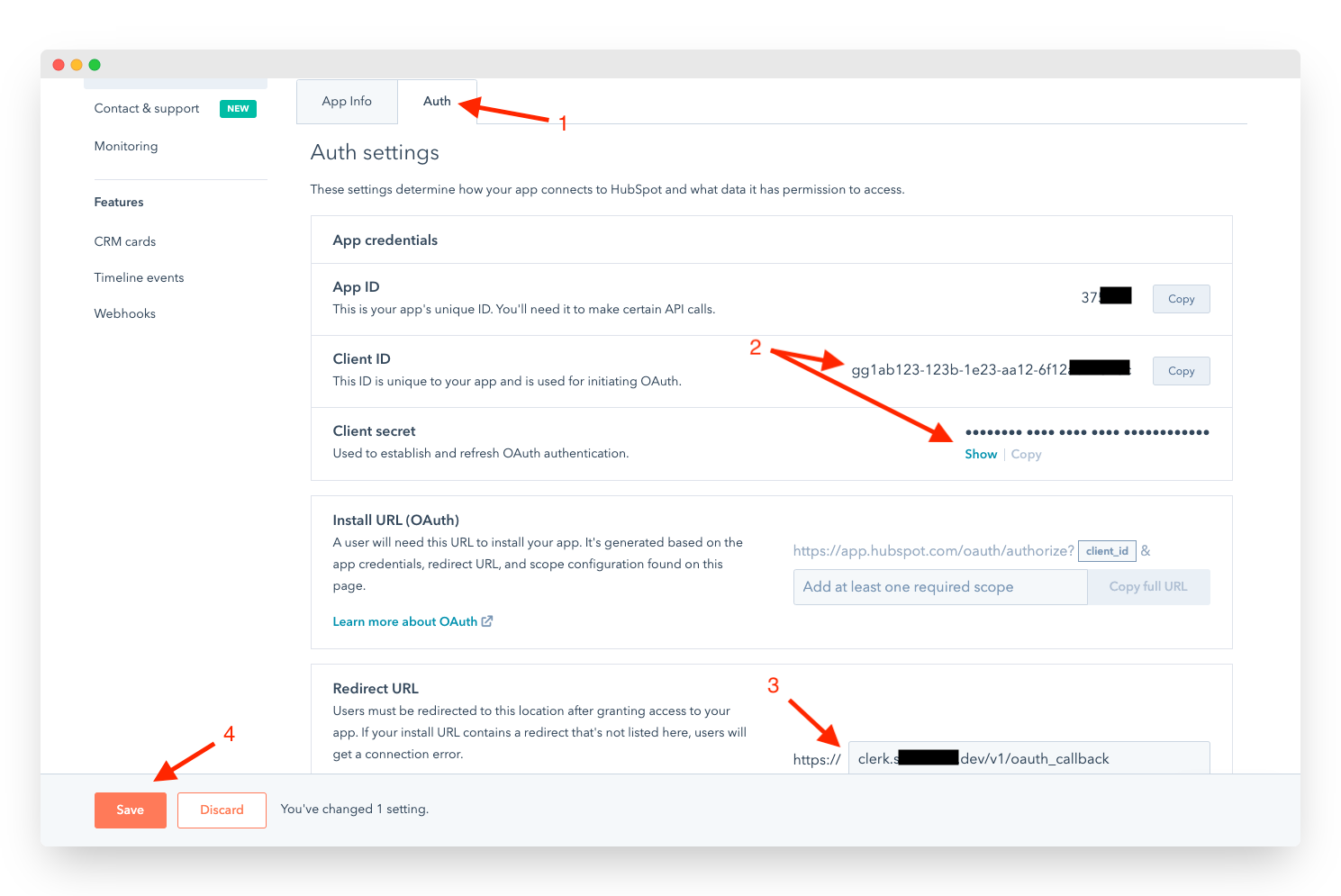Open the App Info tab
This screenshot has width=1341, height=896.
point(347,101)
